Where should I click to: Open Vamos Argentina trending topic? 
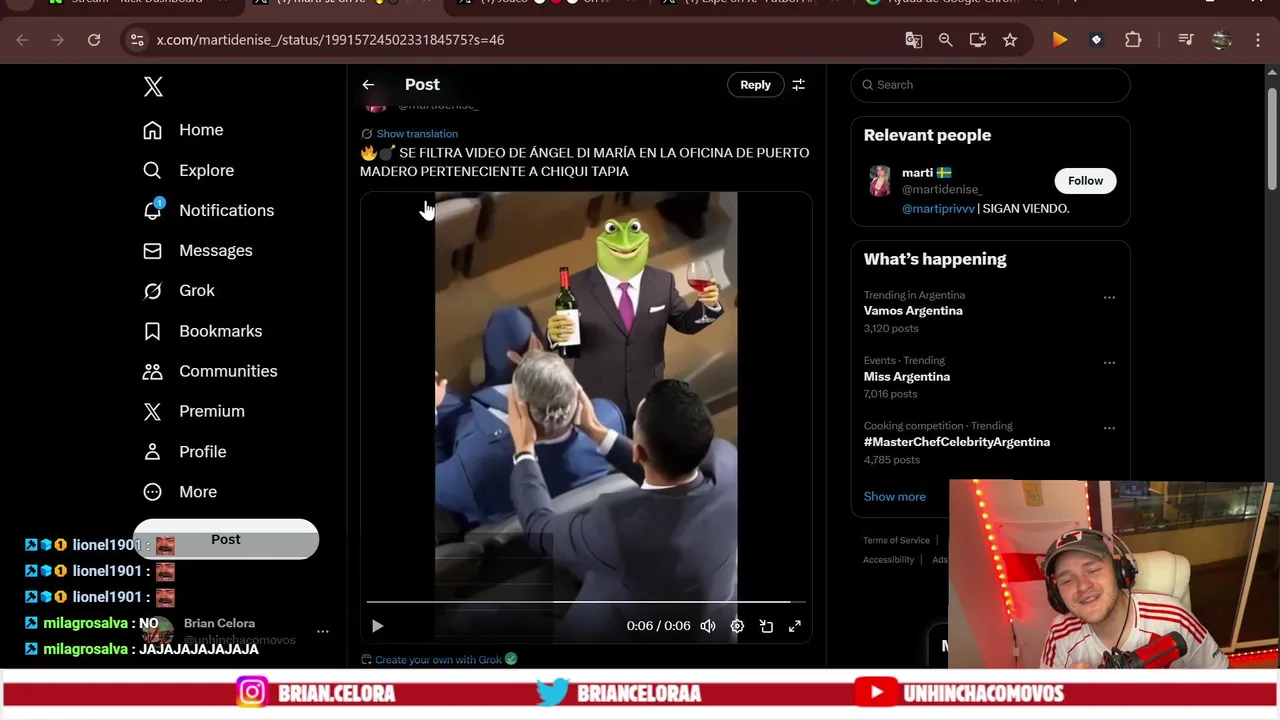[913, 311]
